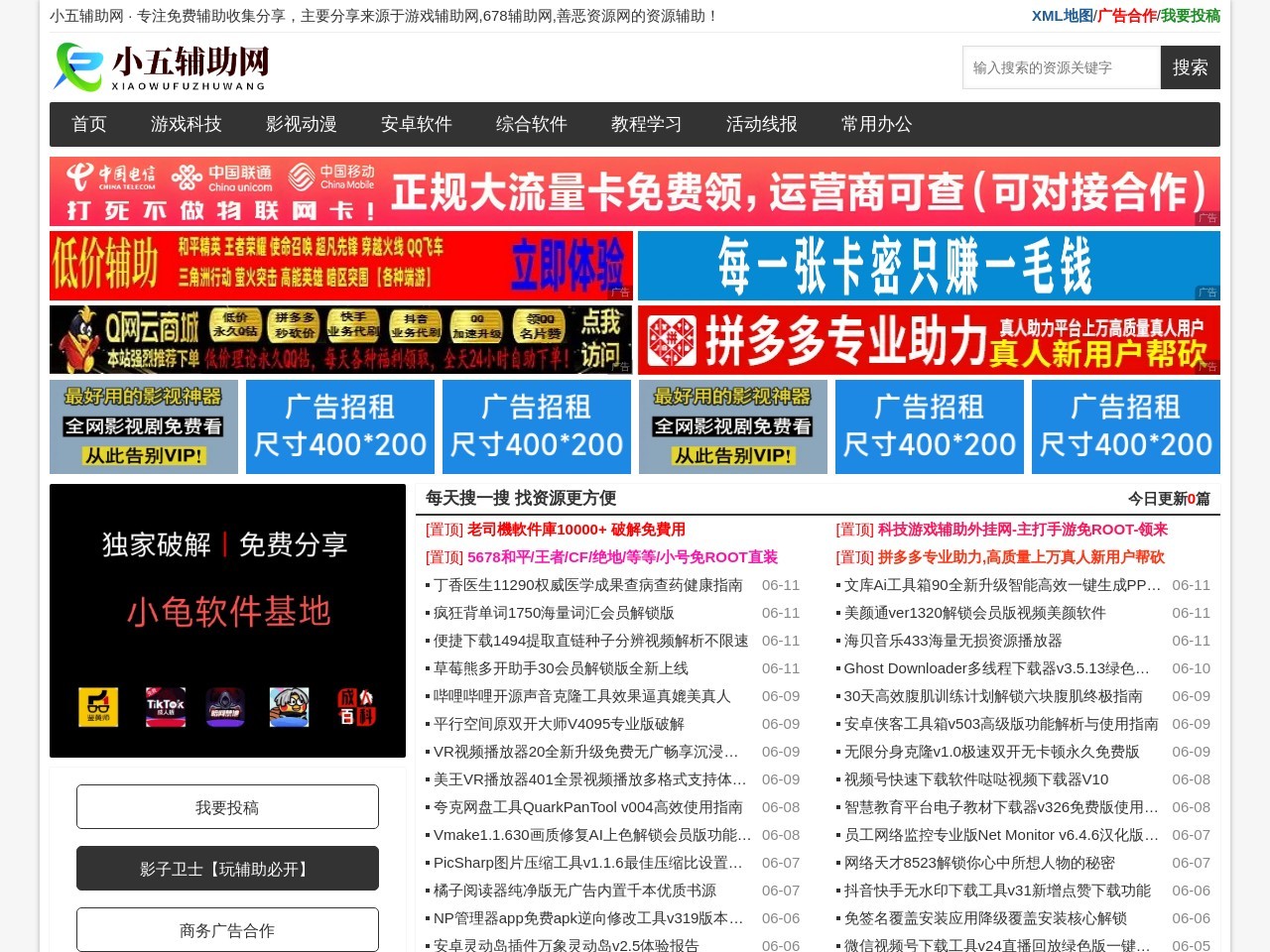The height and width of the screenshot is (952, 1270).
Task: Open 游戏科技 navigation menu
Action: point(187,124)
